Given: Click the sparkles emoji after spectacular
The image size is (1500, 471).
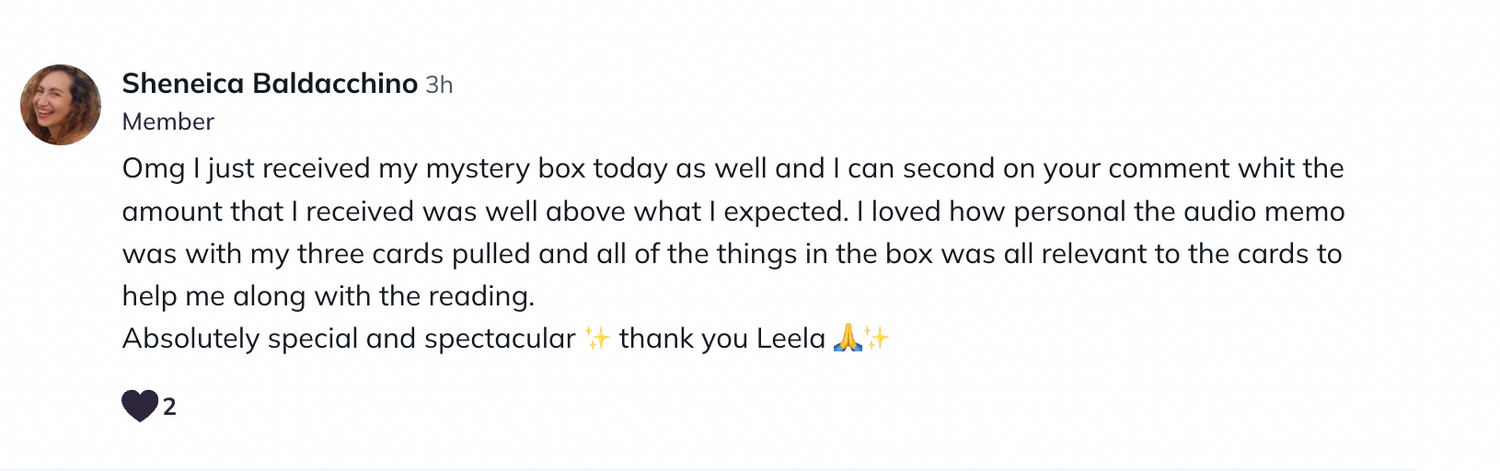Looking at the screenshot, I should (x=597, y=339).
